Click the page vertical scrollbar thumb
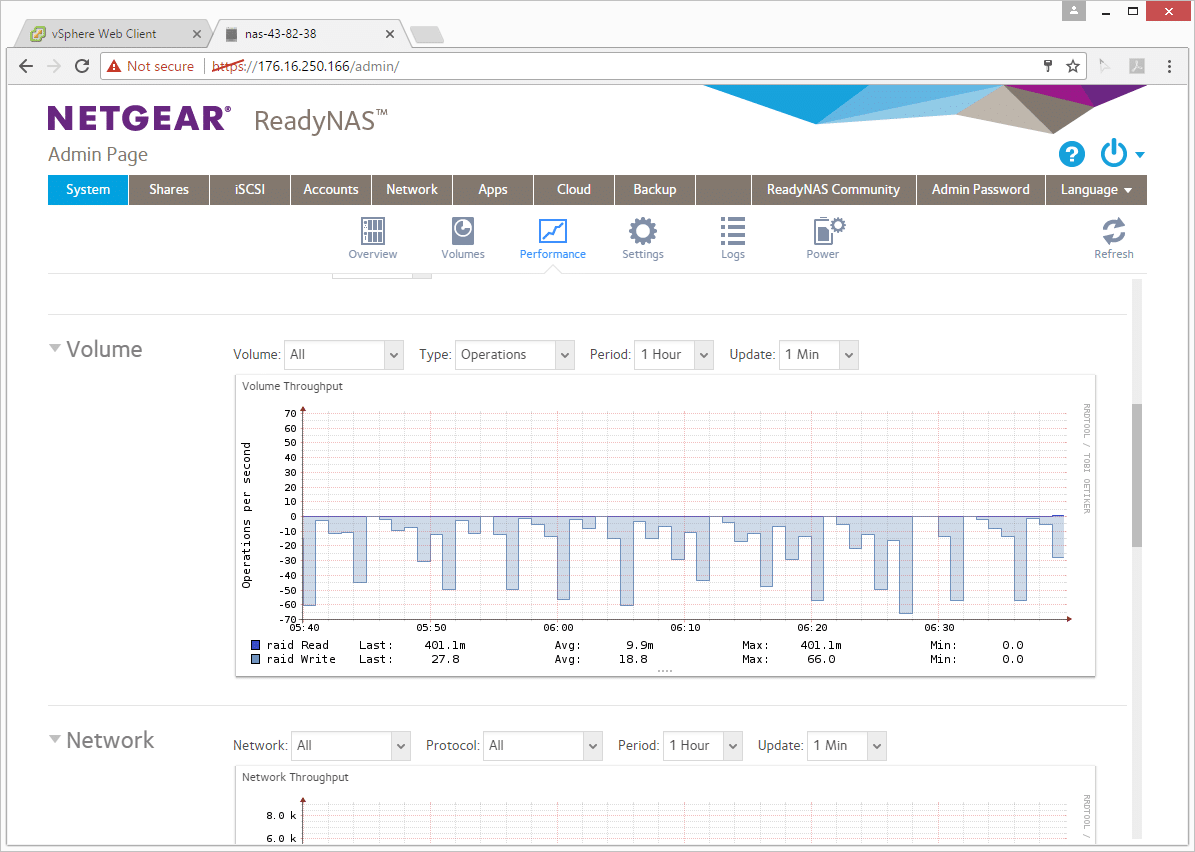Viewport: 1195px width, 852px height. pyautogui.click(x=1137, y=475)
